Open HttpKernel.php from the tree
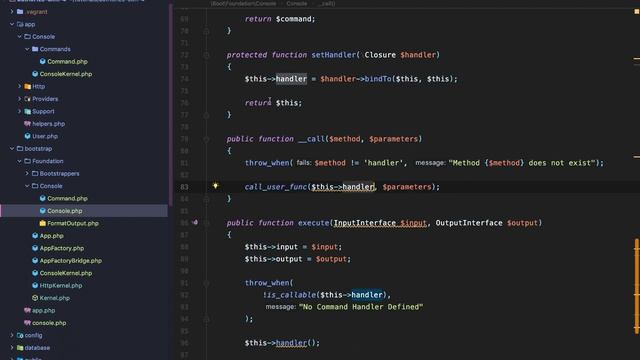640x360 pixels. 61,285
